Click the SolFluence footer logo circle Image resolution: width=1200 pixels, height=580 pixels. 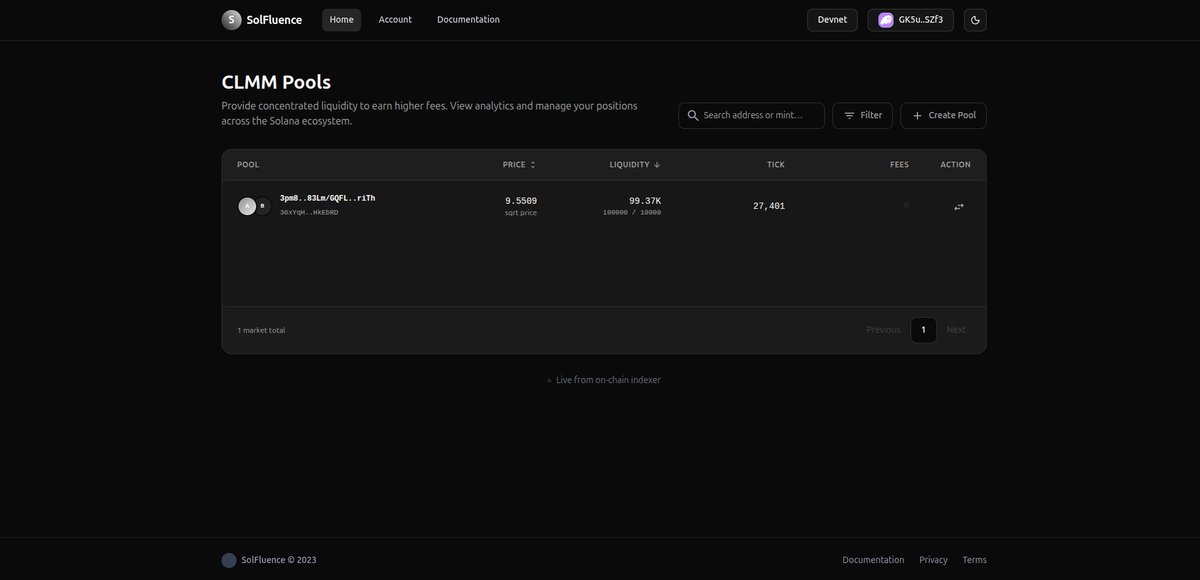229,560
